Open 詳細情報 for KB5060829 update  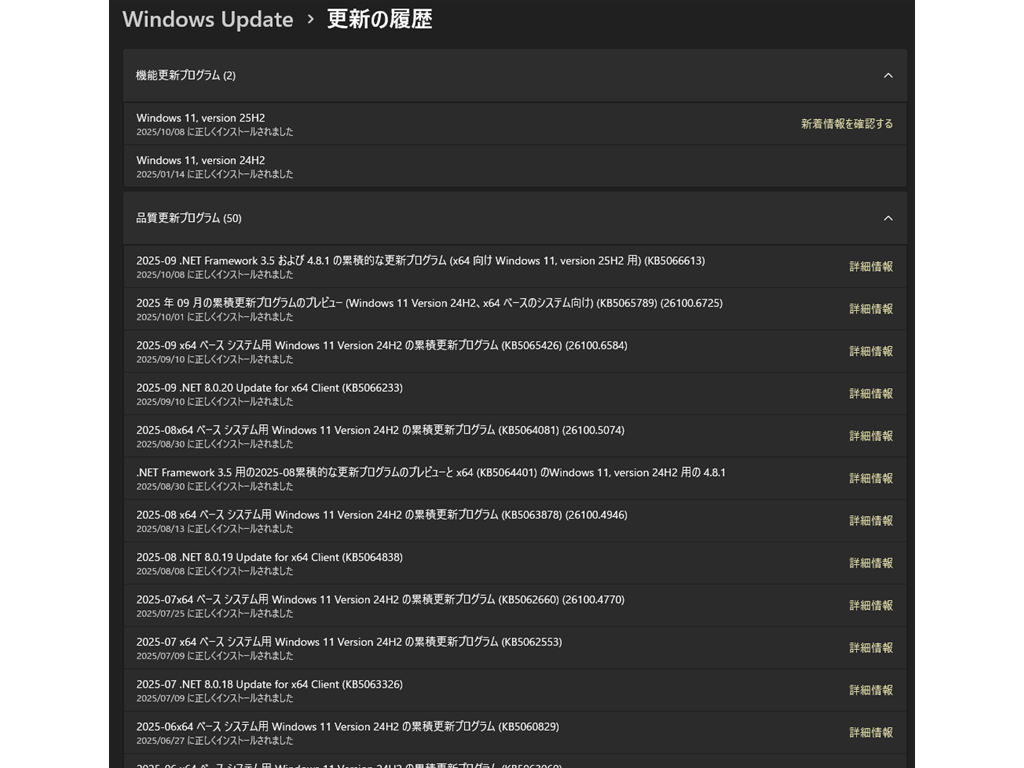click(870, 733)
